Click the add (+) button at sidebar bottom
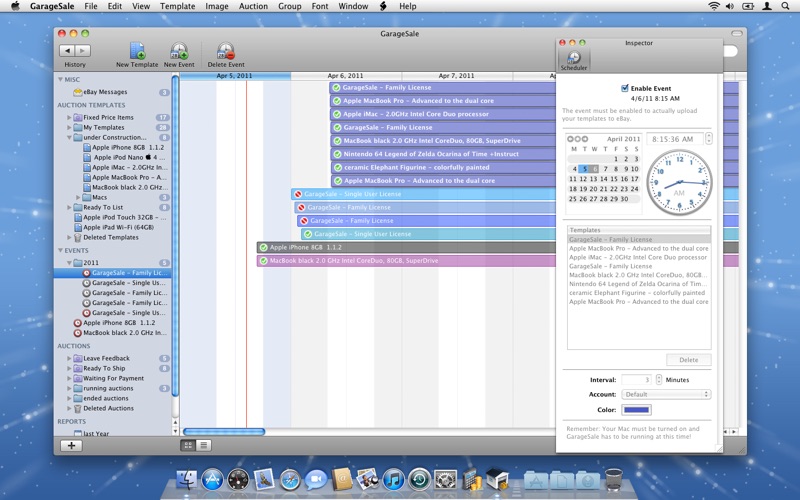Image resolution: width=800 pixels, height=500 pixels. 70,445
